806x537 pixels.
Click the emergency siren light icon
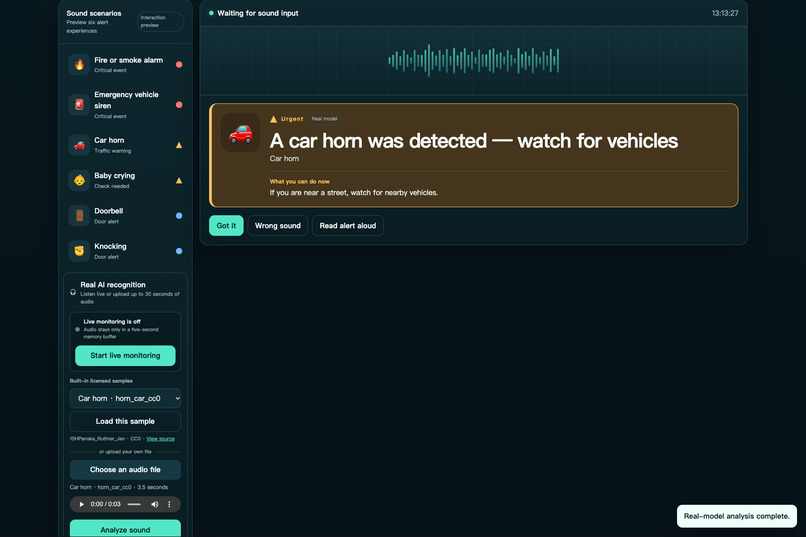pos(79,105)
